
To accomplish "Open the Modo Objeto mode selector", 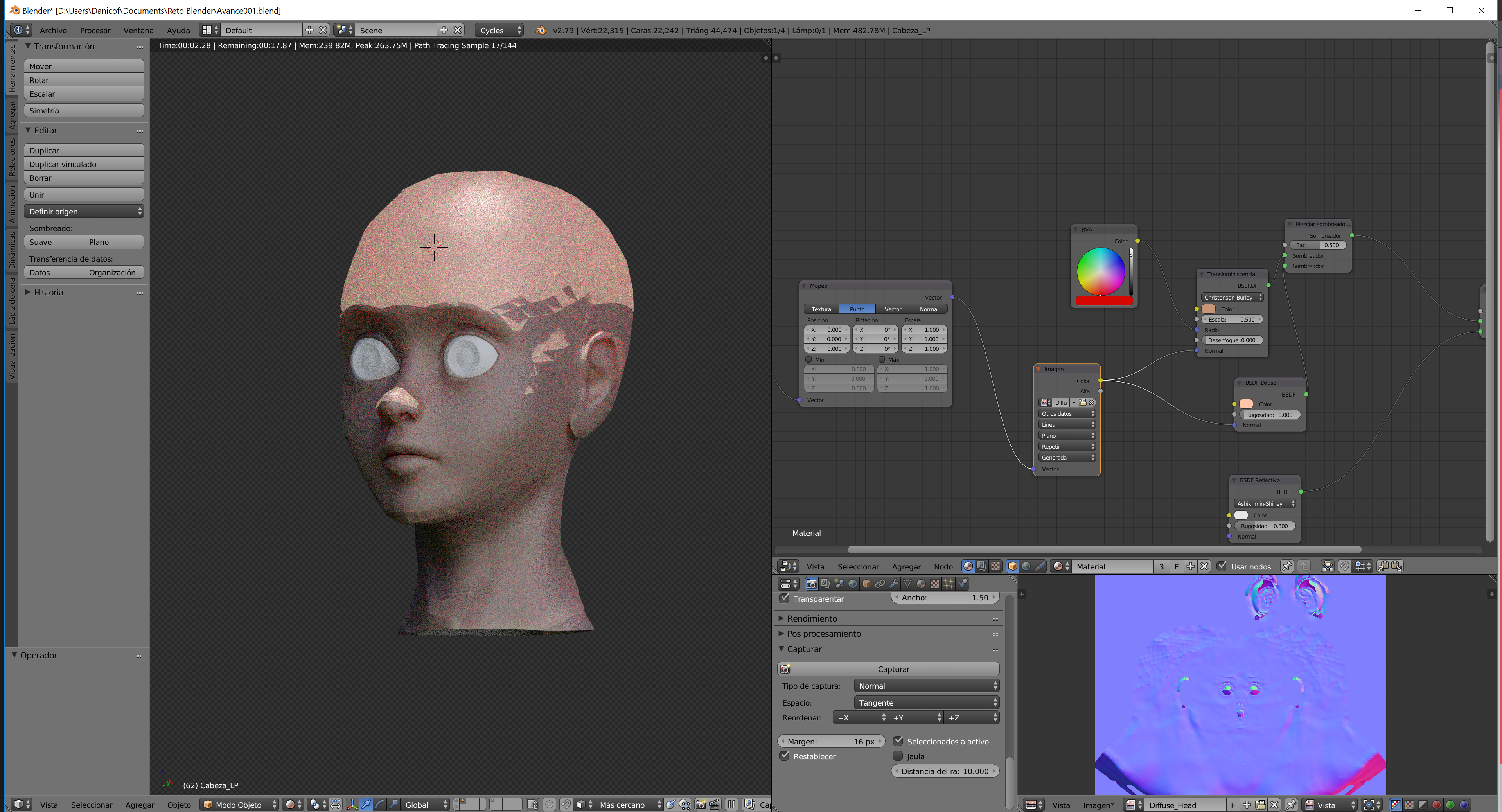I will 240,805.
